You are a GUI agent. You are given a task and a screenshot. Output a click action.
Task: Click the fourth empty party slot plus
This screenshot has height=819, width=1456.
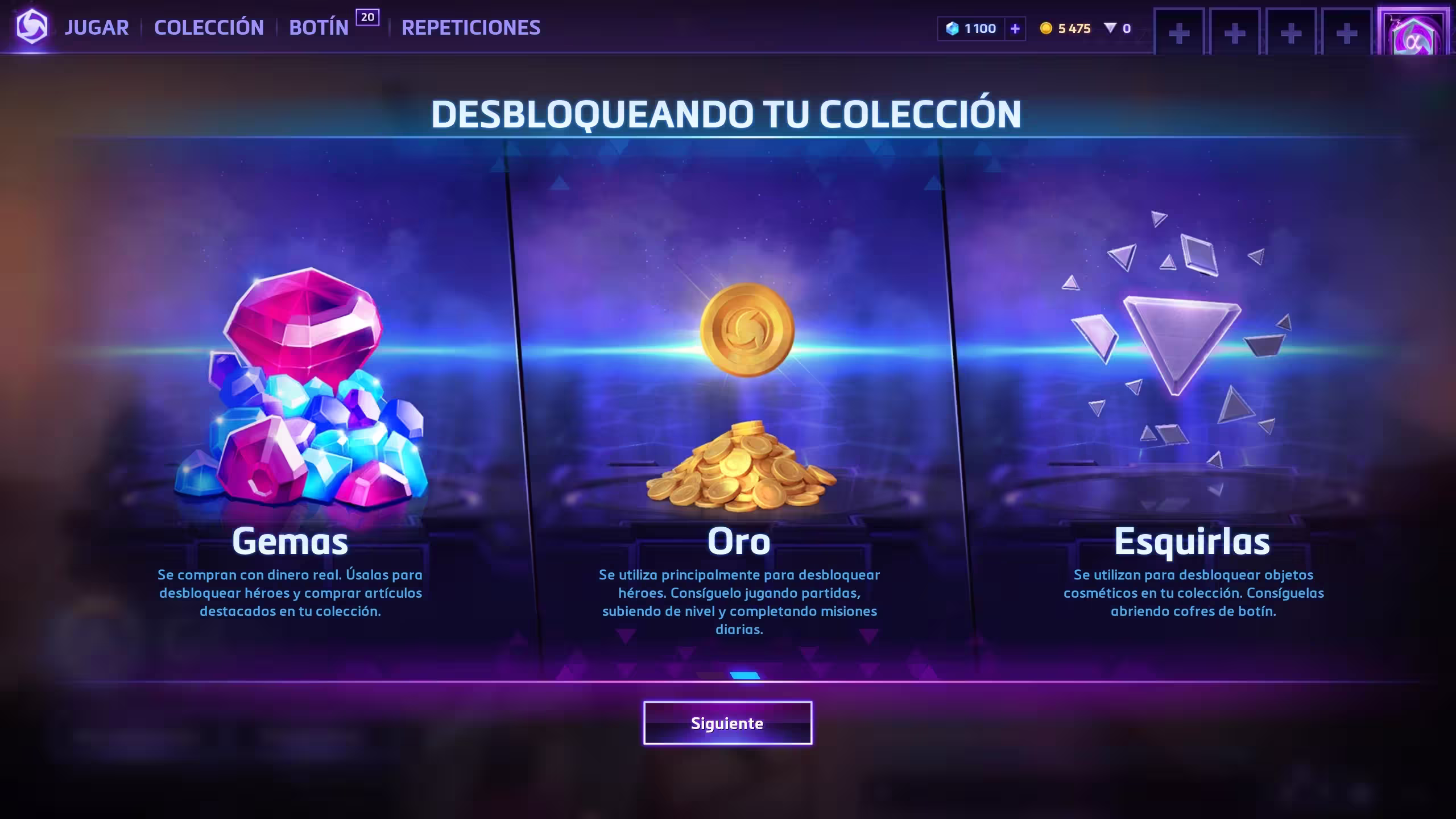(x=1347, y=33)
